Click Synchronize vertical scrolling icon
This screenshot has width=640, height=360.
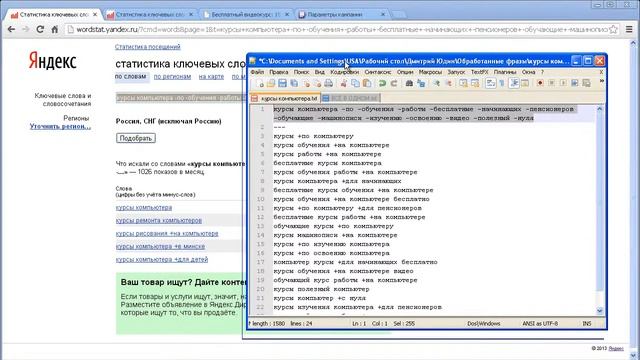463,83
